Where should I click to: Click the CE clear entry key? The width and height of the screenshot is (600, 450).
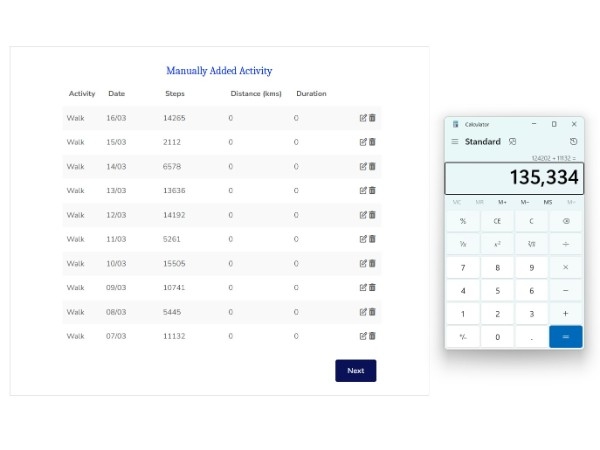497,221
